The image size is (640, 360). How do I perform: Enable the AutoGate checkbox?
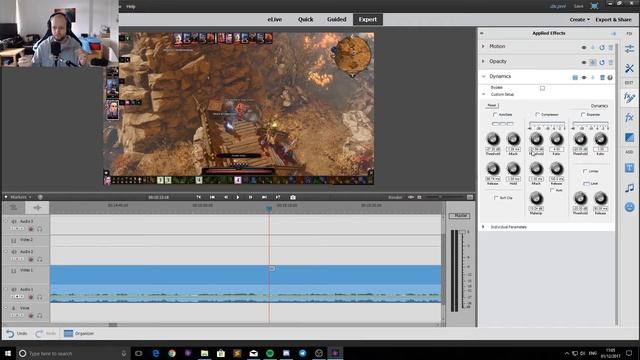(495, 115)
